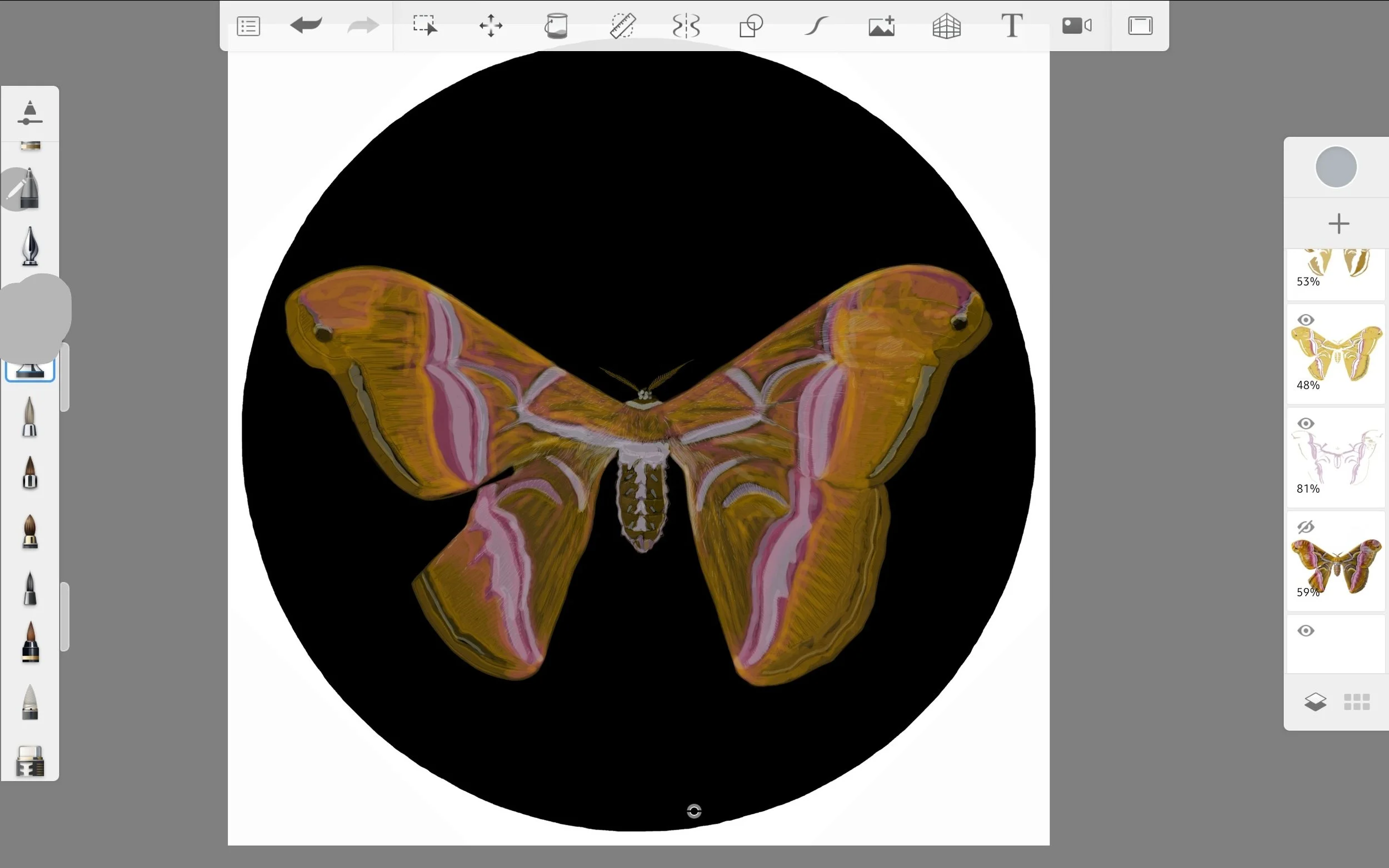Open the ruler Guides tool
Image resolution: width=1389 pixels, height=868 pixels.
point(622,26)
